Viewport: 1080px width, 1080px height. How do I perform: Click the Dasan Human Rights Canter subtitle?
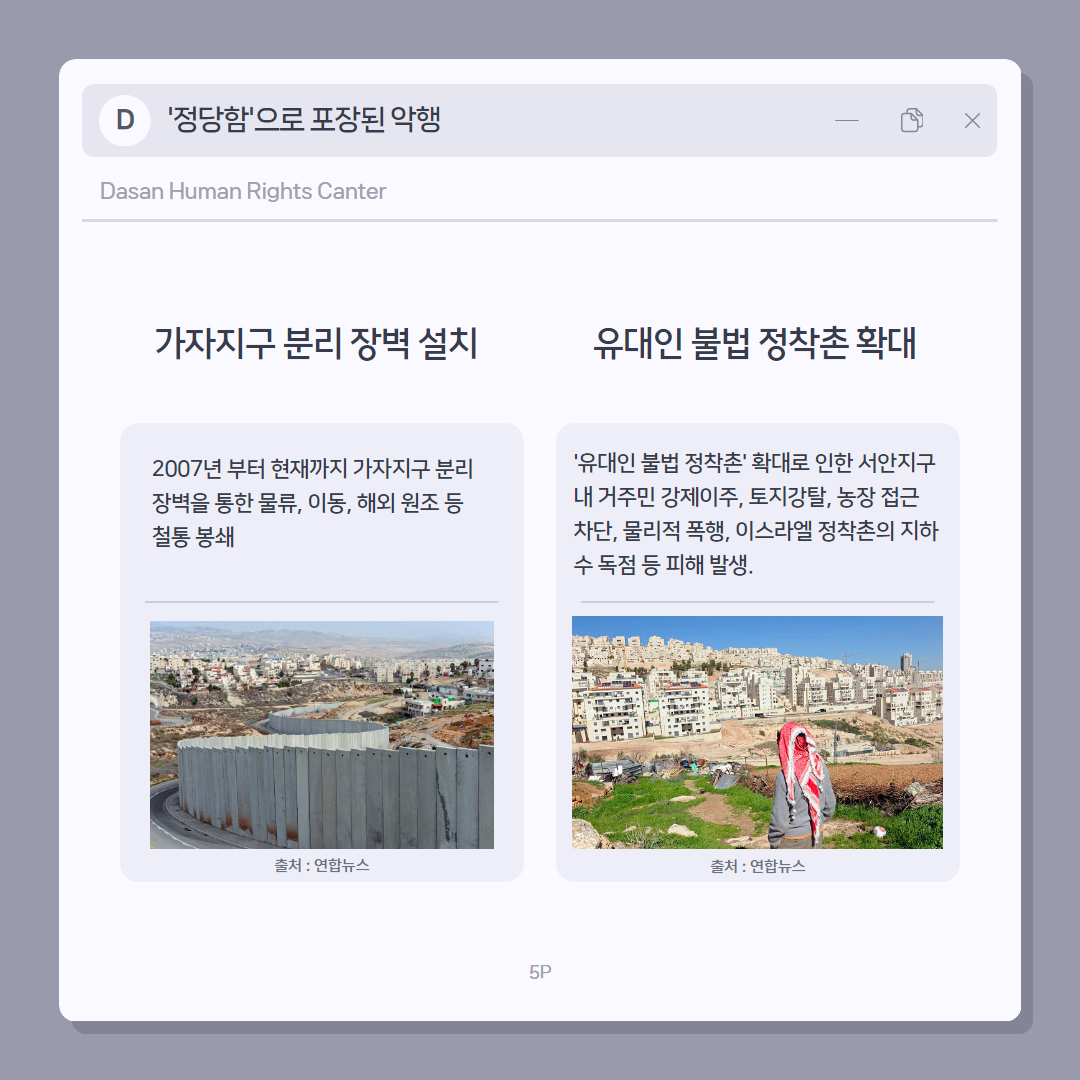pyautogui.click(x=242, y=191)
